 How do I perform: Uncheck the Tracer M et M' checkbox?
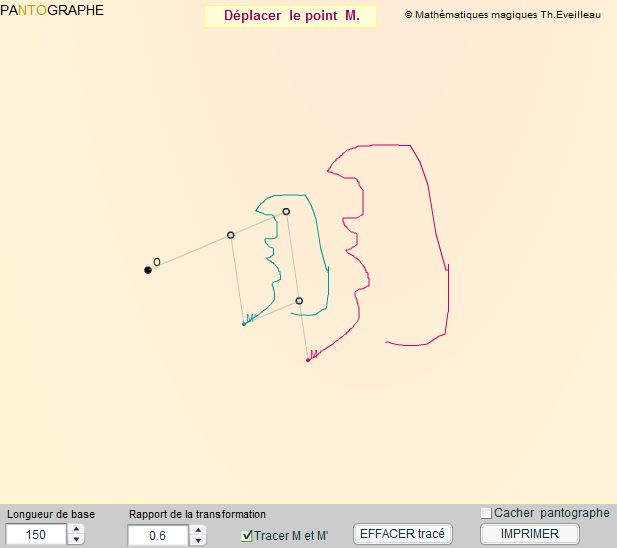pyautogui.click(x=246, y=535)
